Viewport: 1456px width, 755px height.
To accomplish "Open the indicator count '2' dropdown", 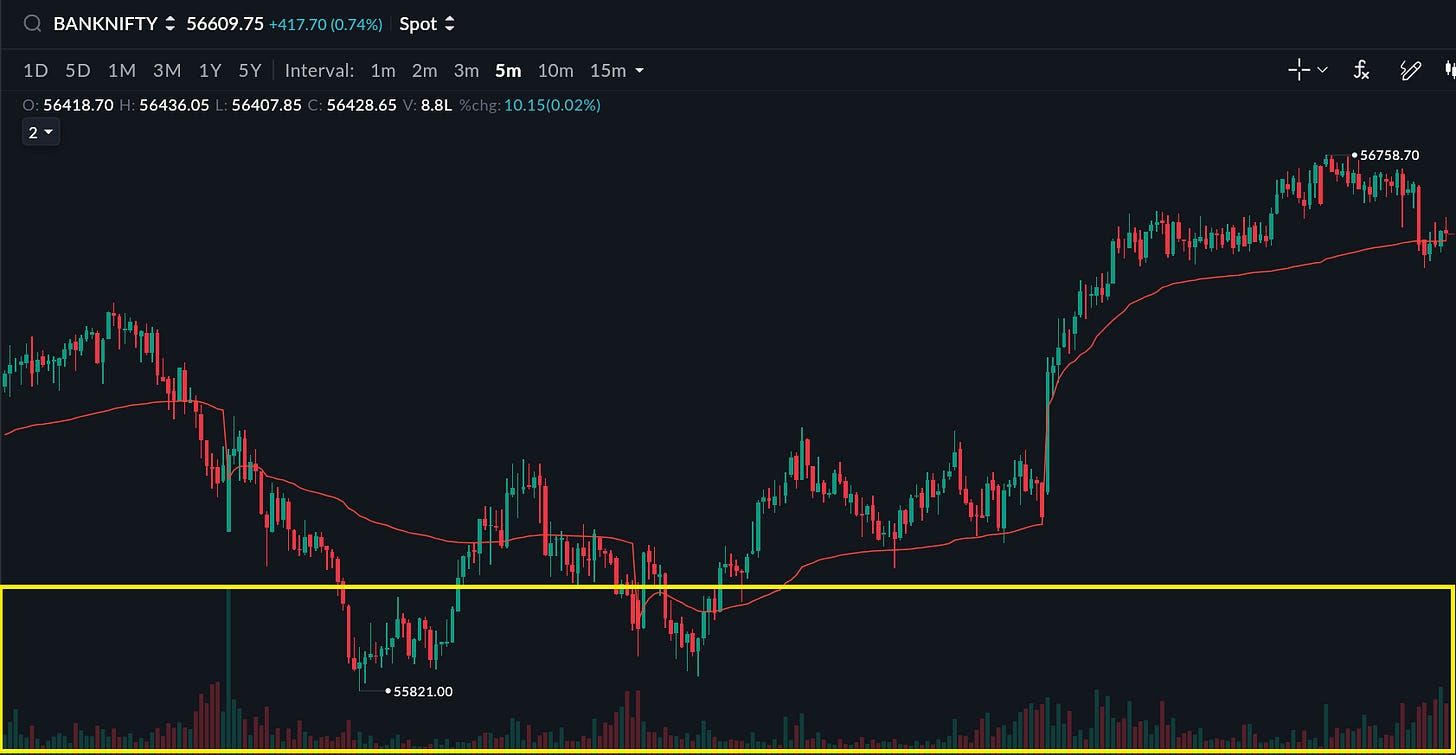I will click(41, 132).
